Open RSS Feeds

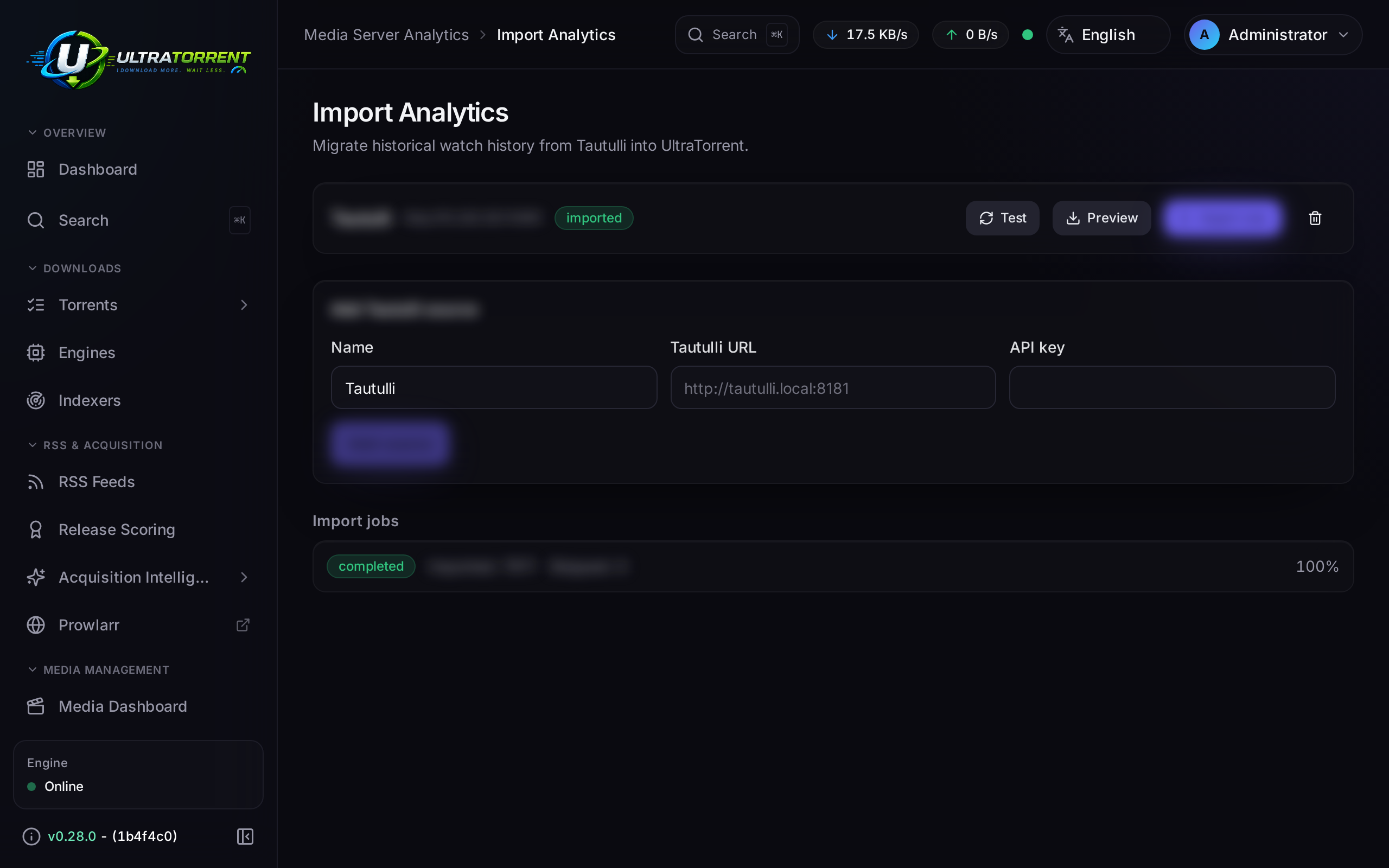[x=138, y=482]
